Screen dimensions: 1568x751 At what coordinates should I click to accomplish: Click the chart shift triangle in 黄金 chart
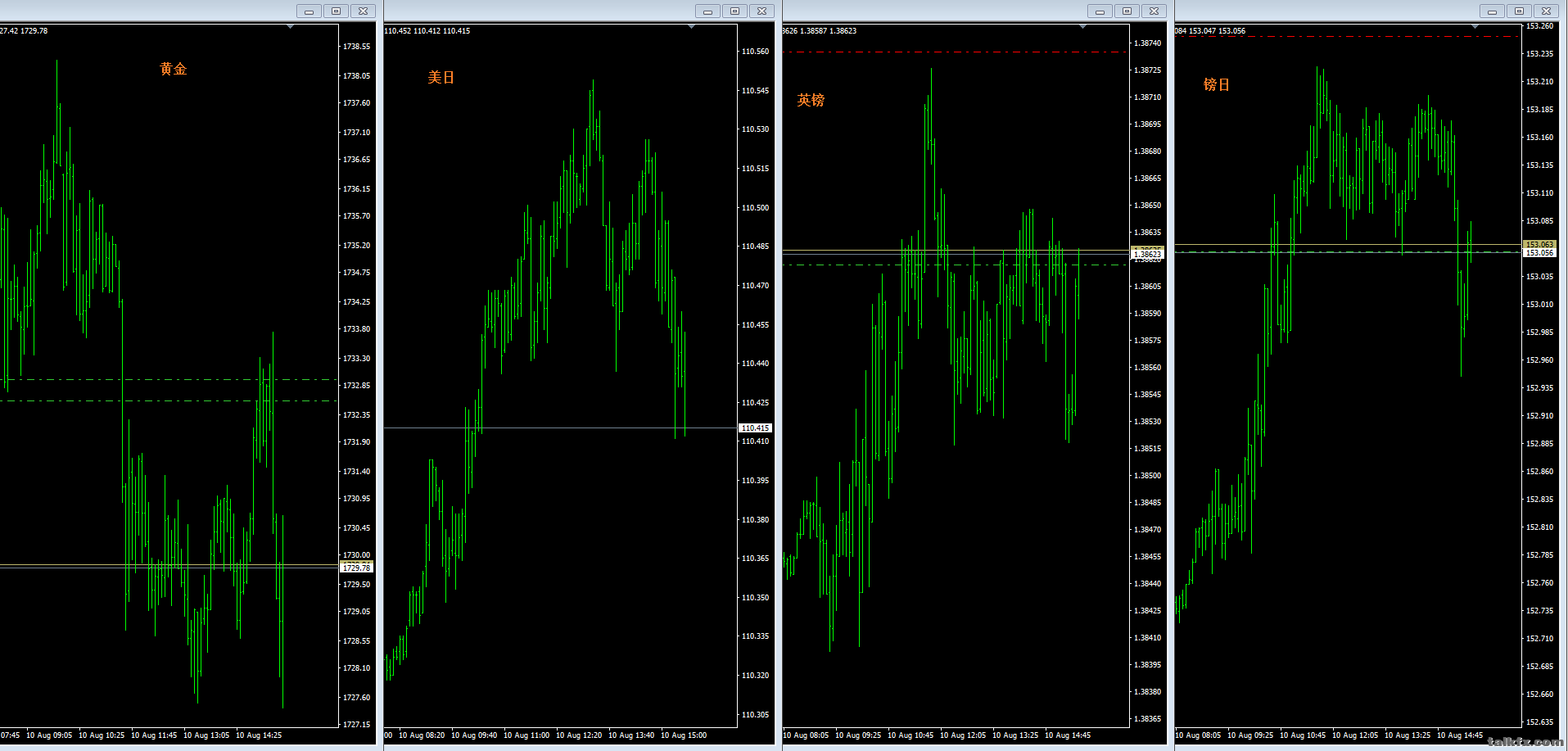pyautogui.click(x=290, y=27)
